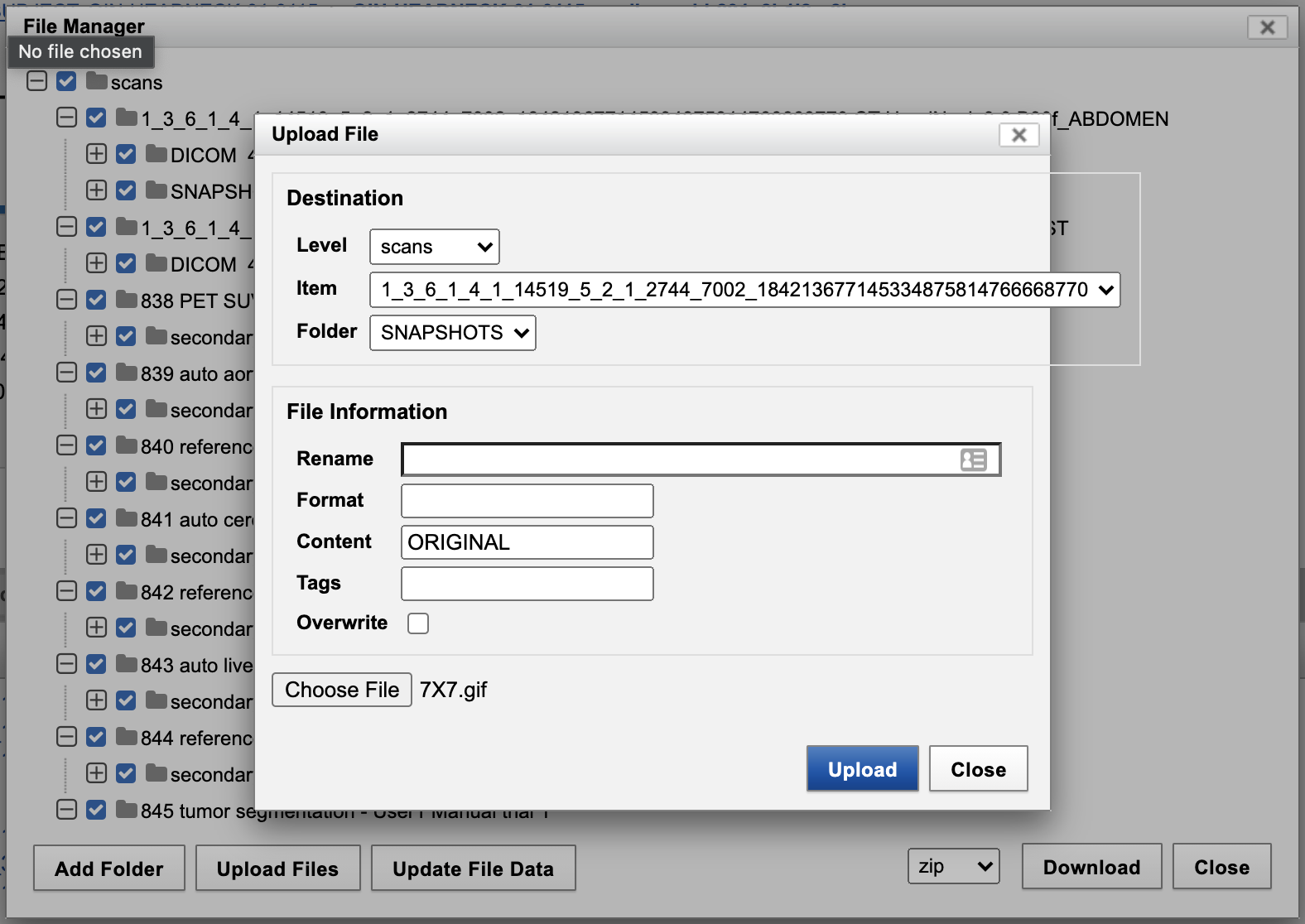The height and width of the screenshot is (924, 1305).
Task: Collapse the scans root tree node
Action: pos(36,81)
